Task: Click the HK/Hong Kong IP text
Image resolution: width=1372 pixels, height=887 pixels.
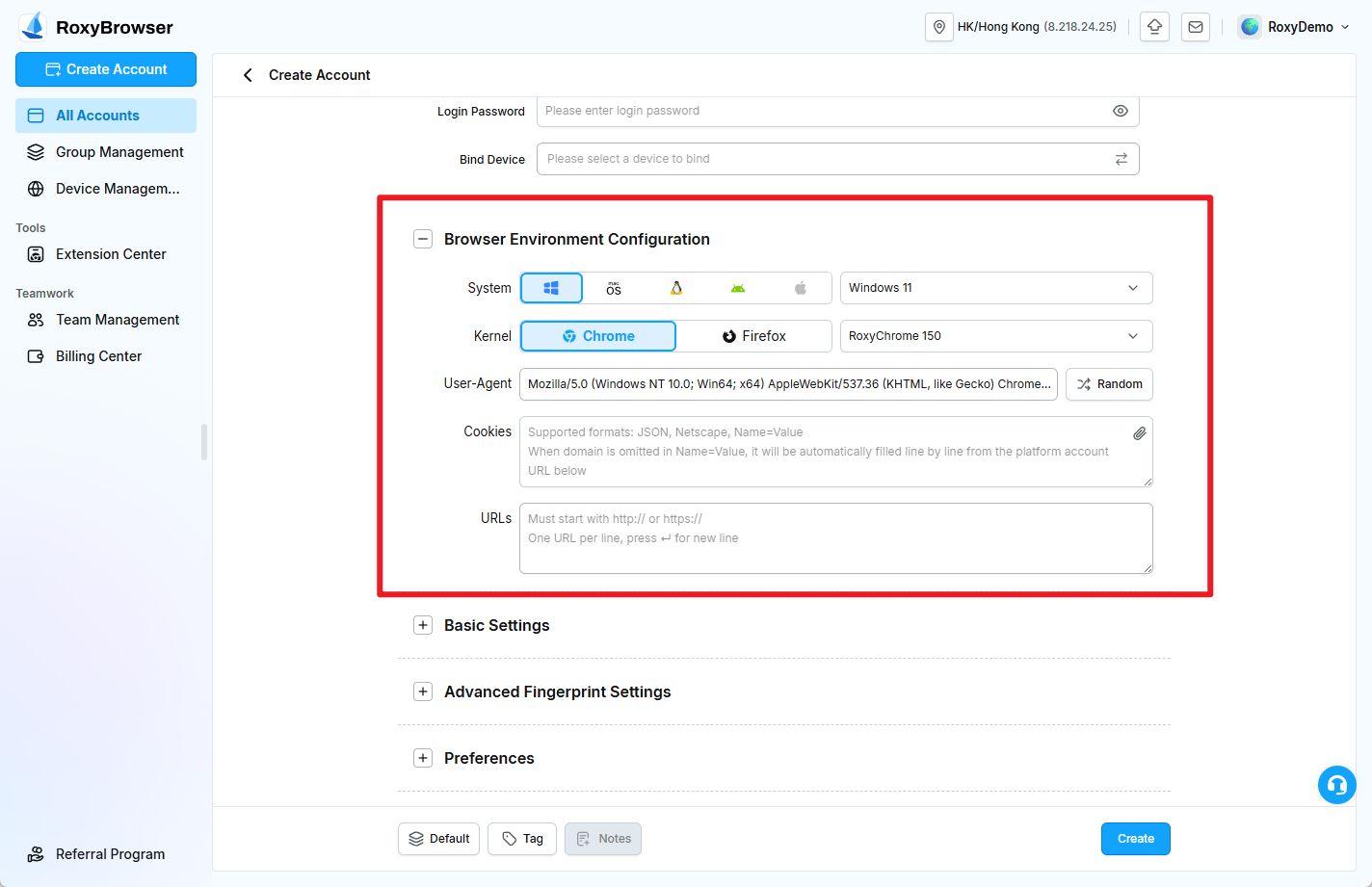Action: pos(1037,27)
